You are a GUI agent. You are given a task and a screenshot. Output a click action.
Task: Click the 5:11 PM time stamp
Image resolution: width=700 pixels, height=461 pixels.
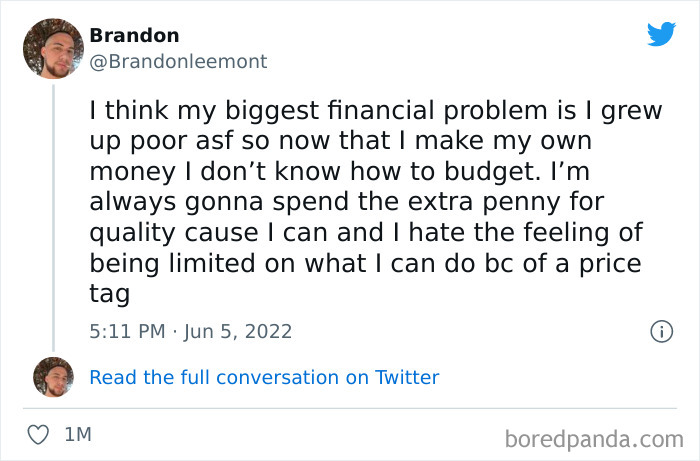click(126, 331)
